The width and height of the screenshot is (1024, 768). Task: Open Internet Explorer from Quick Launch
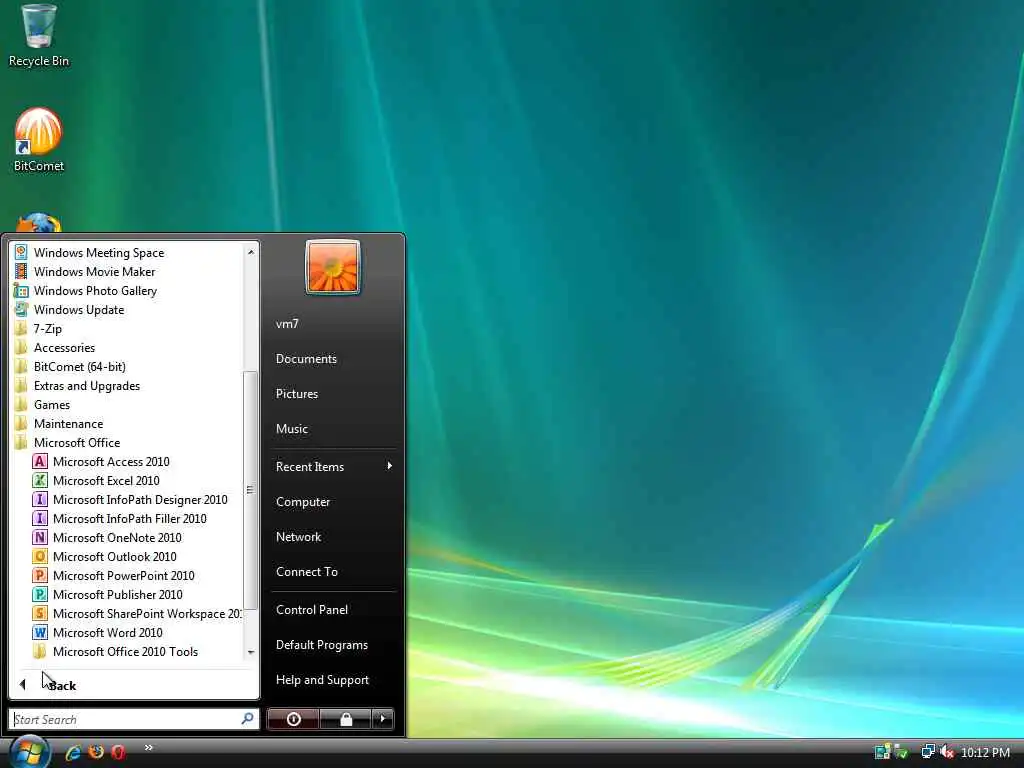(x=72, y=752)
